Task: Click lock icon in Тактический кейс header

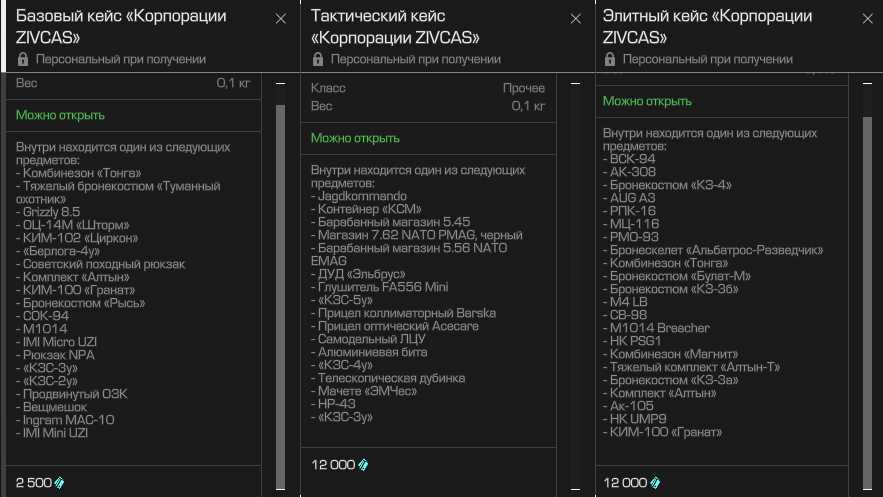Action: (x=318, y=59)
